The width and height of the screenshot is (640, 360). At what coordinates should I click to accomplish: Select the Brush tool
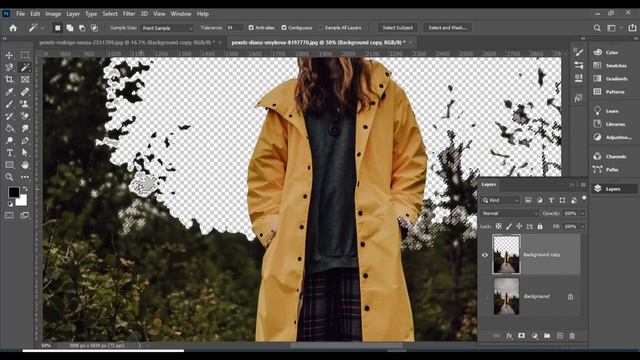9,104
